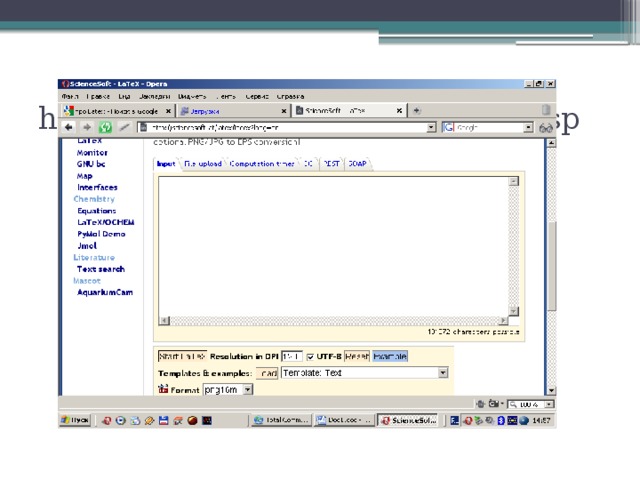This screenshot has height=480, width=640.
Task: Click the Reset button
Action: pos(357,356)
